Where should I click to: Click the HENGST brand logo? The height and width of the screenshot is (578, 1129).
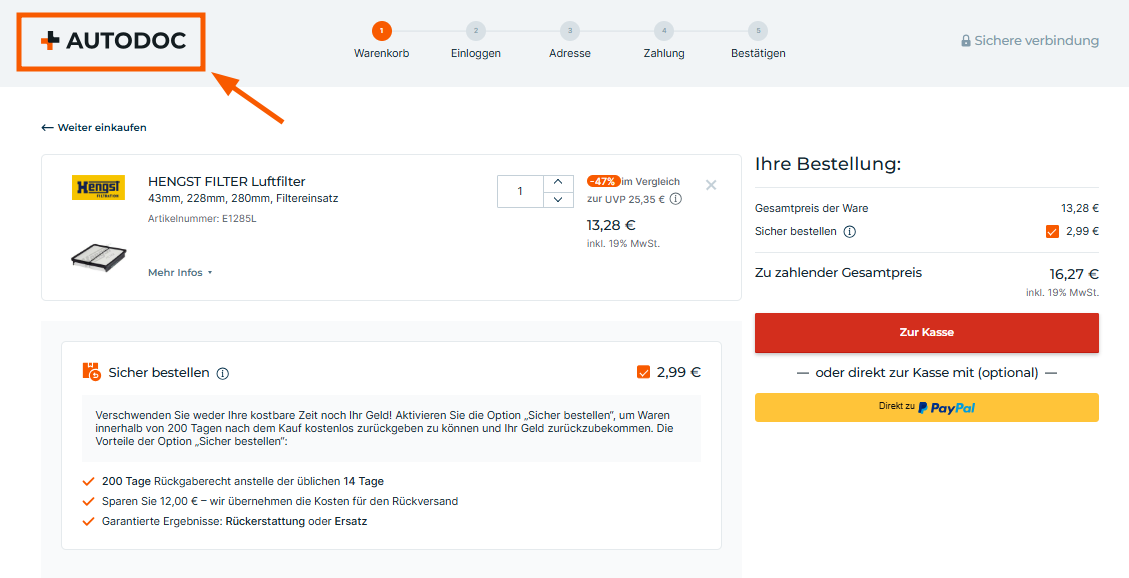click(x=98, y=187)
